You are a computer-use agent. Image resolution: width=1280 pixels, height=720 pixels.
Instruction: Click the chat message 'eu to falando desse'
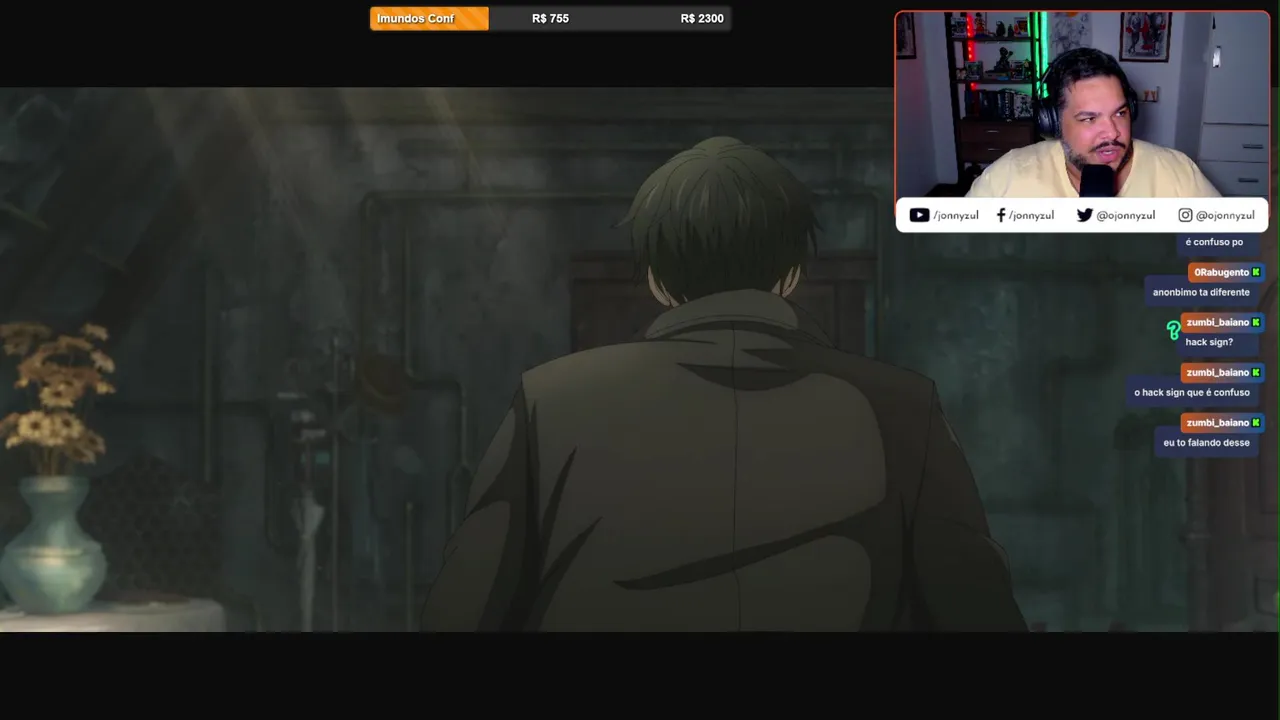[1206, 442]
